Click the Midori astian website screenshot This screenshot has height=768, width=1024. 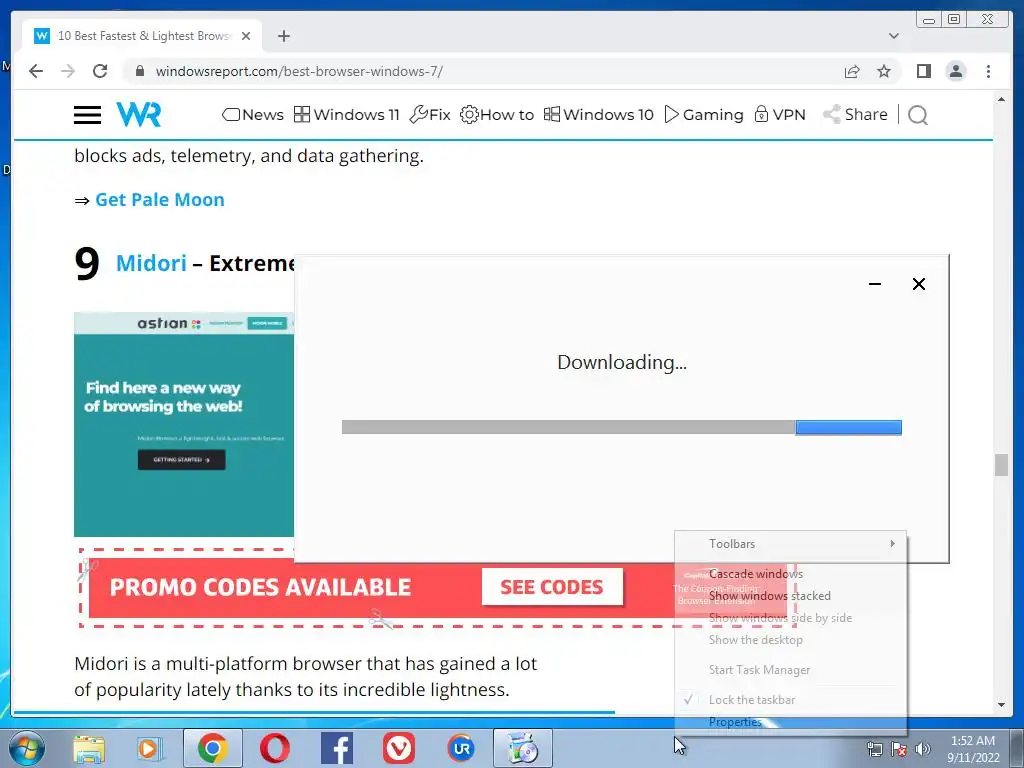click(x=184, y=424)
